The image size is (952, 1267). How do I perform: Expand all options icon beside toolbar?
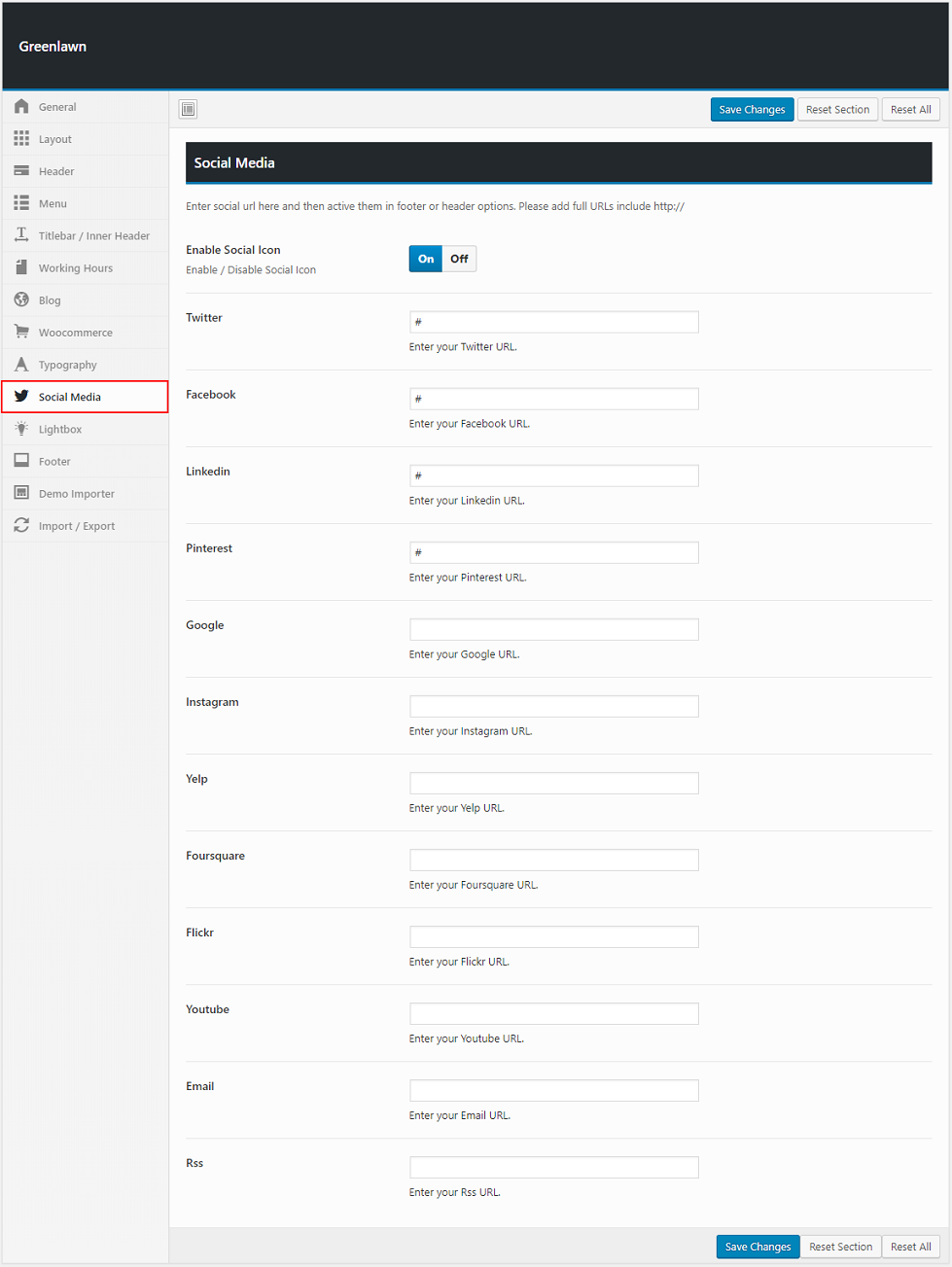coord(189,110)
